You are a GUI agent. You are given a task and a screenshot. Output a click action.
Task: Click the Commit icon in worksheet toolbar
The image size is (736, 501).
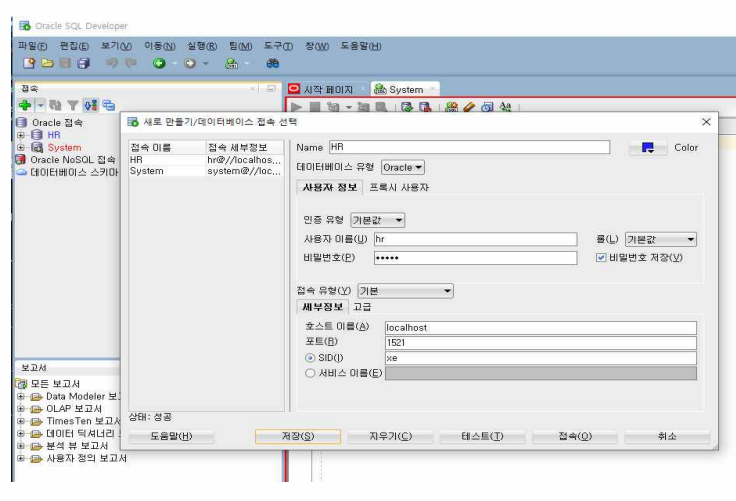[x=407, y=107]
